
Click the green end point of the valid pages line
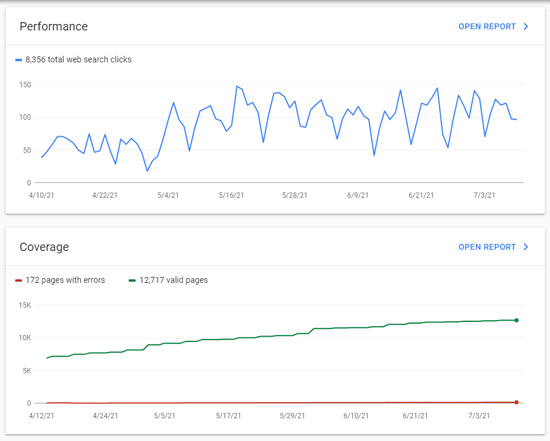(516, 320)
